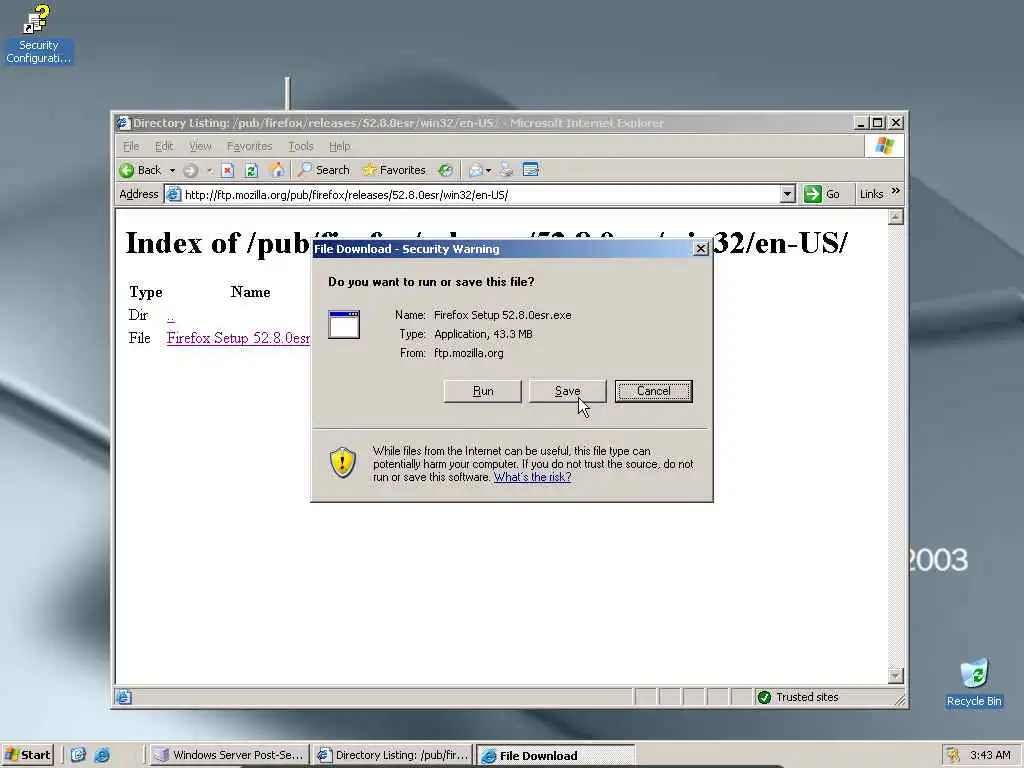Click the Firefox Setup 52.8.0esr file link
Screen dimensions: 1024x768
point(238,338)
